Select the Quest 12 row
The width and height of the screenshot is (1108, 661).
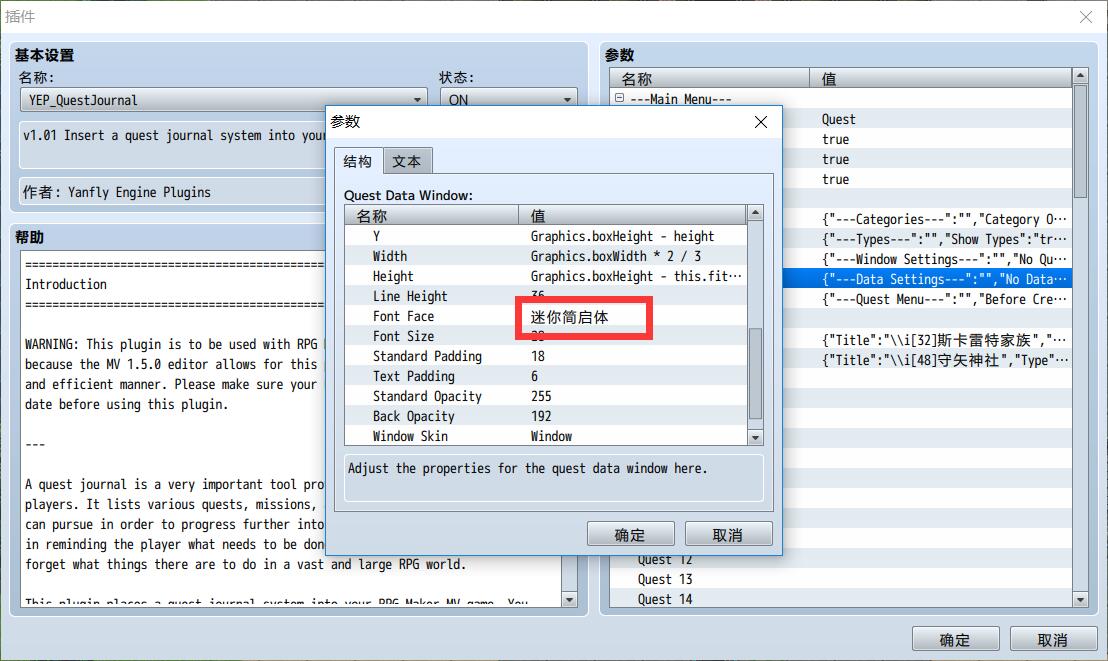pyautogui.click(x=841, y=560)
